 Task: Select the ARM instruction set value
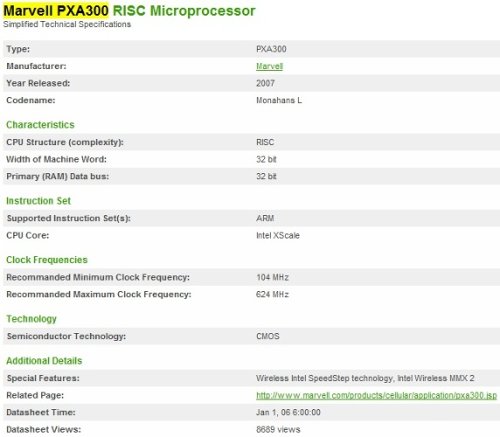point(265,218)
